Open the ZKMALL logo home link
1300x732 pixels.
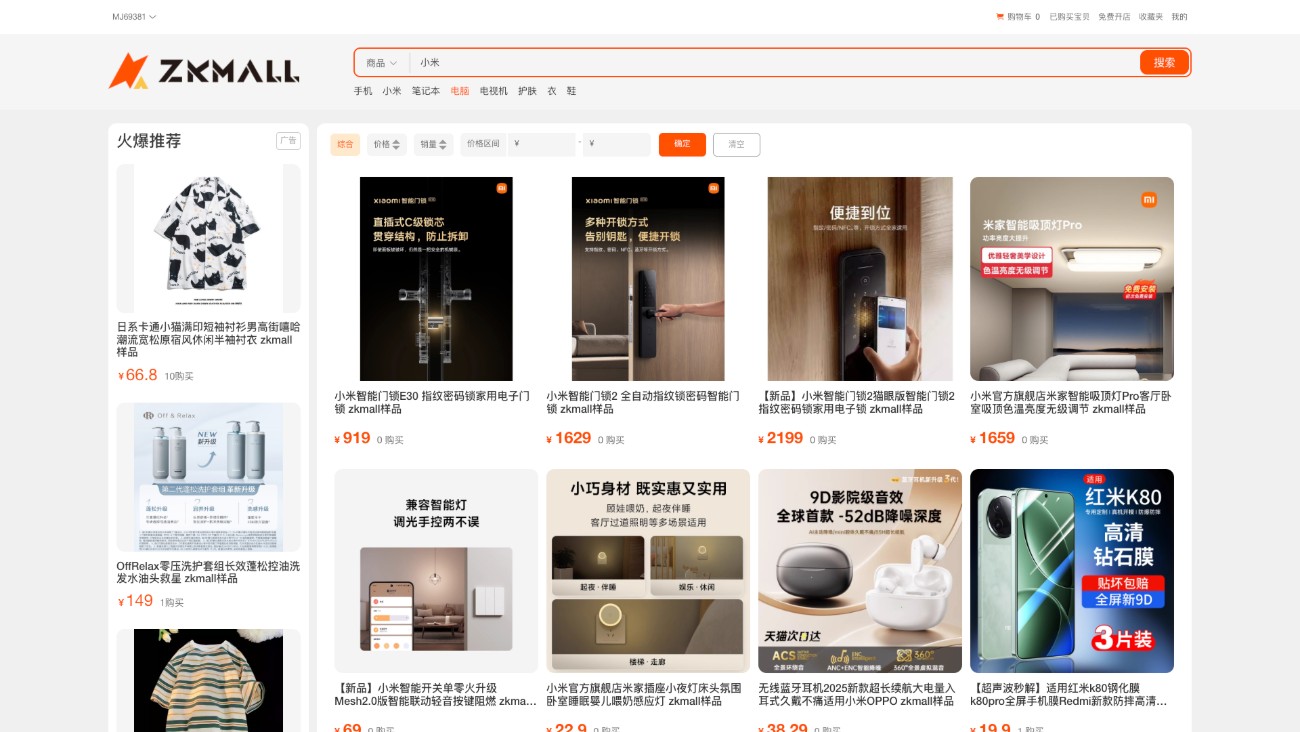(204, 70)
